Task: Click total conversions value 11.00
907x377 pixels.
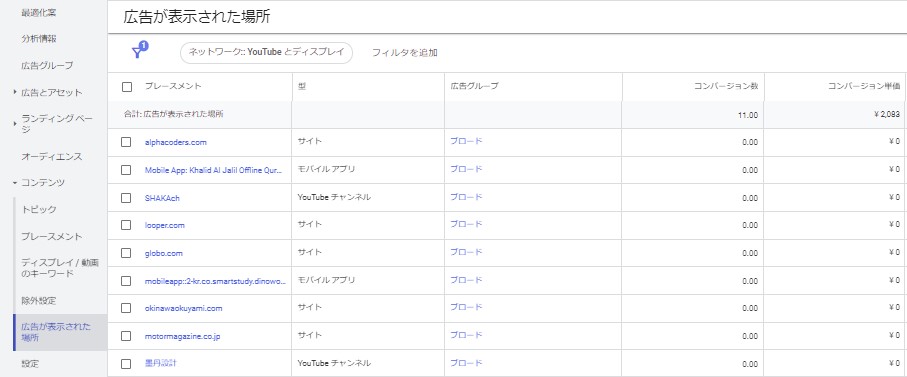Action: [x=747, y=115]
